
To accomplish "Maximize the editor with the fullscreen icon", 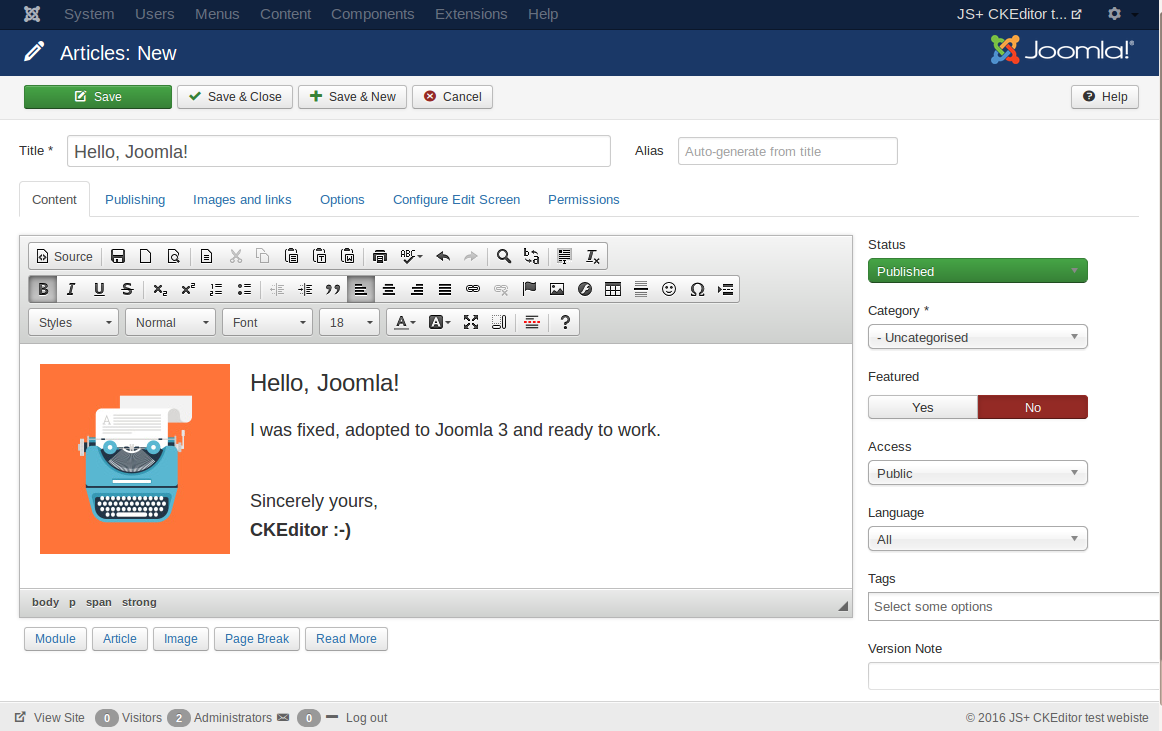I will point(471,323).
